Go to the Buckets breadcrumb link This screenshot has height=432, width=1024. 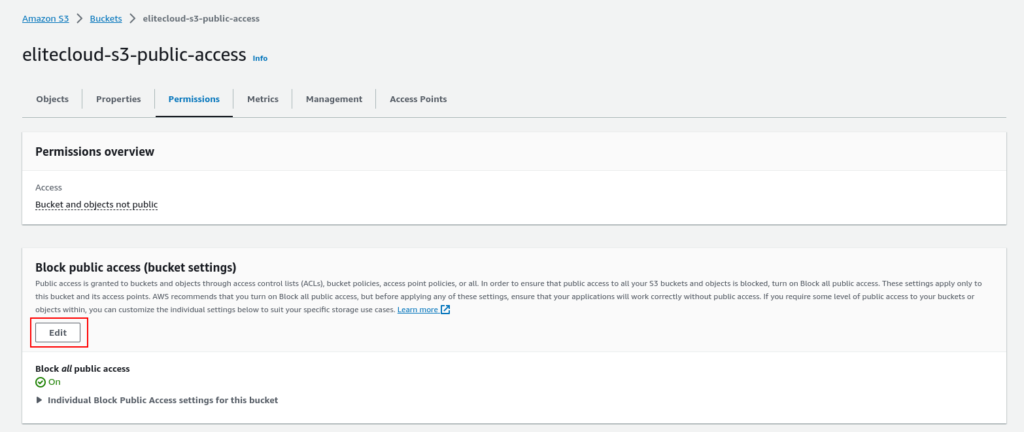point(106,18)
